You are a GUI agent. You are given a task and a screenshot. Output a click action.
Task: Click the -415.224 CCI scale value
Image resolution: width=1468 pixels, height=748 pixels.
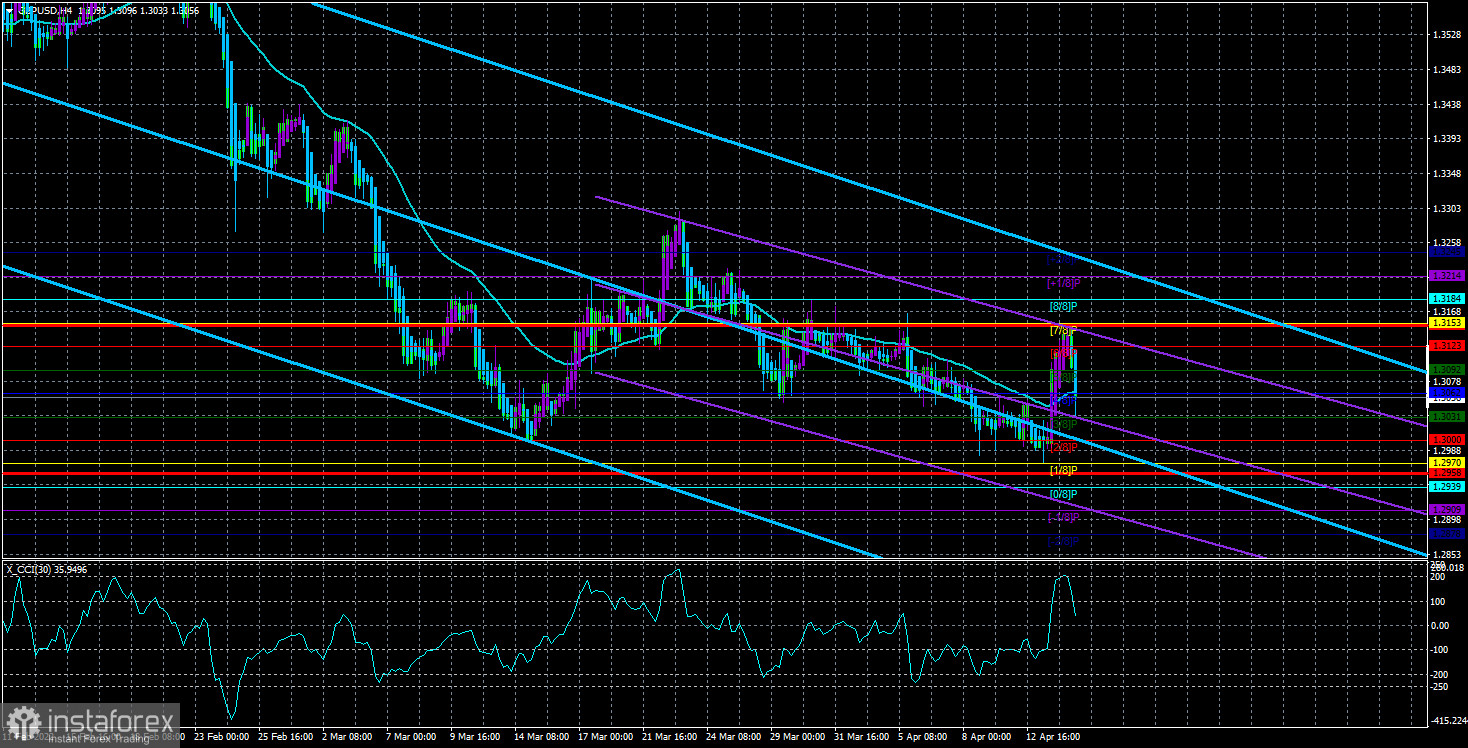(1447, 721)
